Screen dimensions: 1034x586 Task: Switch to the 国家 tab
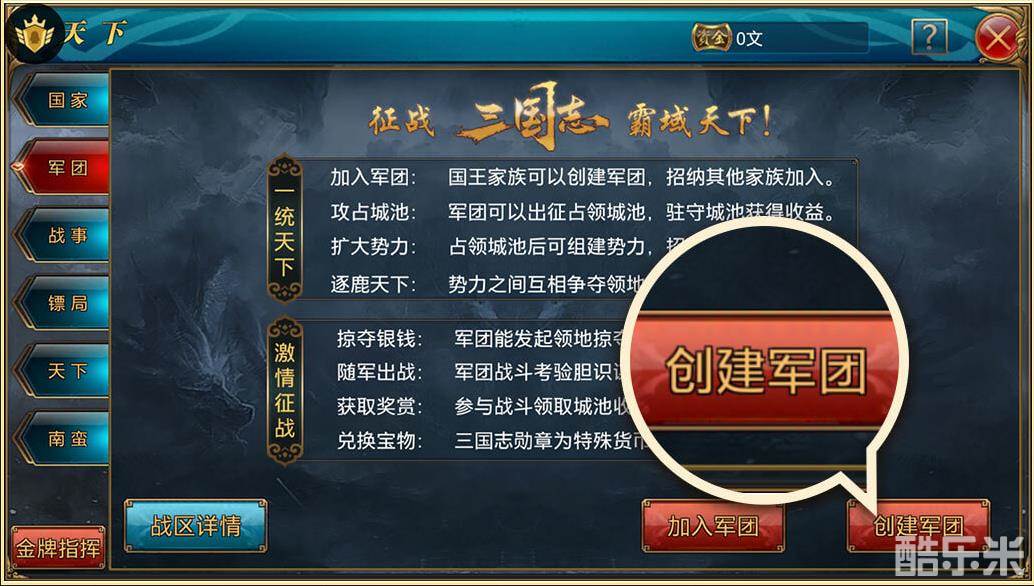coord(63,100)
